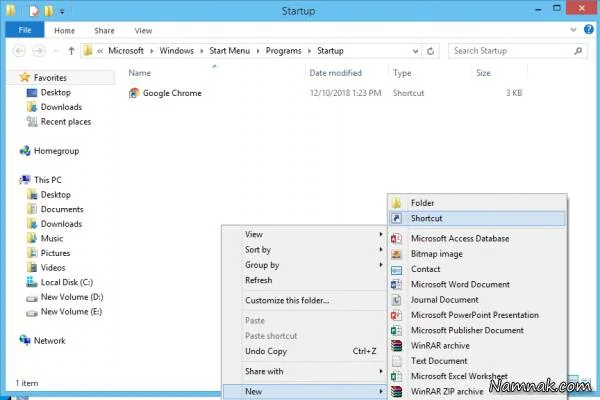Open Desktop under Favorites
The height and width of the screenshot is (400, 600).
pyautogui.click(x=55, y=92)
